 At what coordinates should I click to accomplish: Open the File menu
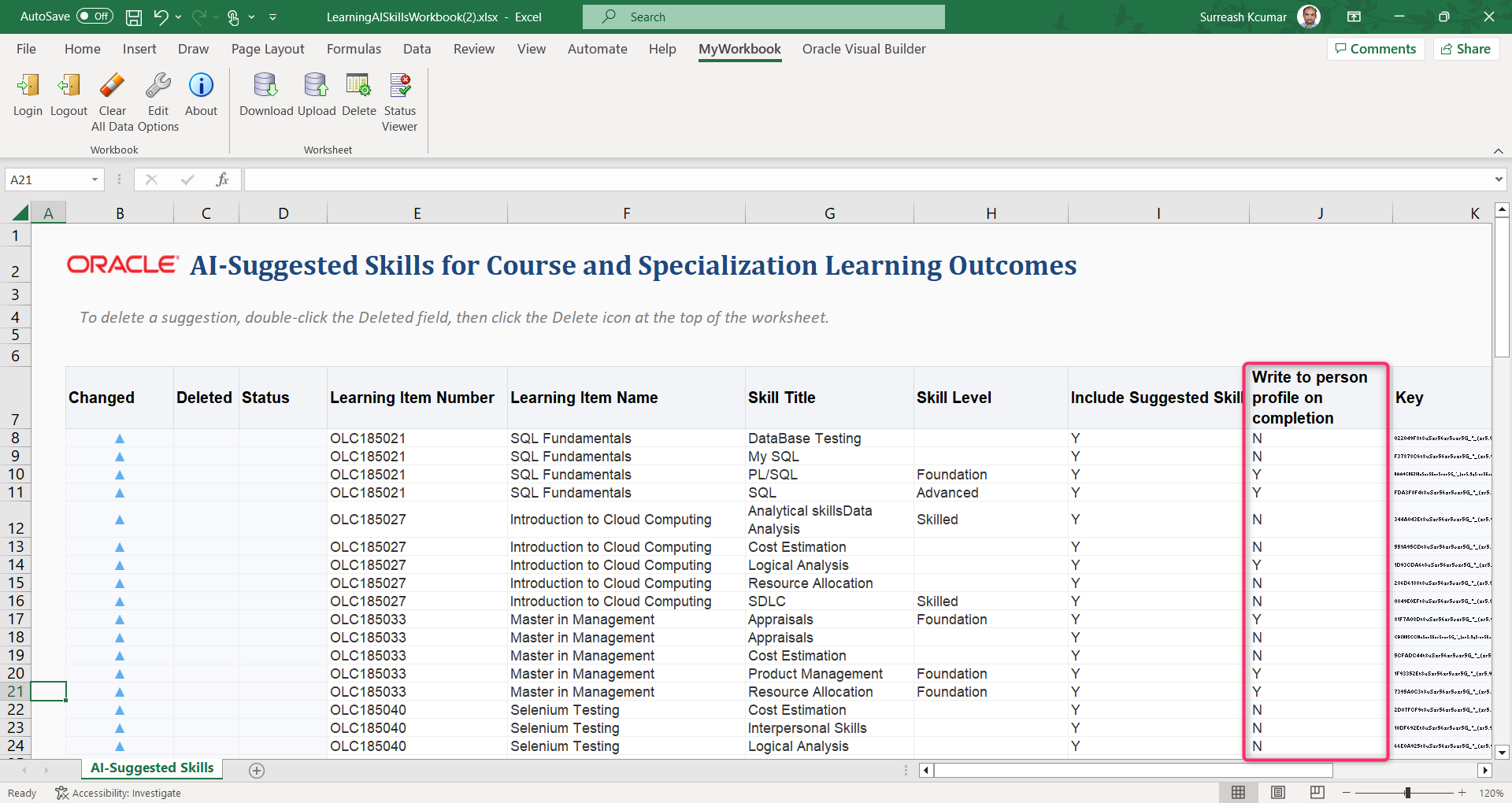pyautogui.click(x=26, y=49)
